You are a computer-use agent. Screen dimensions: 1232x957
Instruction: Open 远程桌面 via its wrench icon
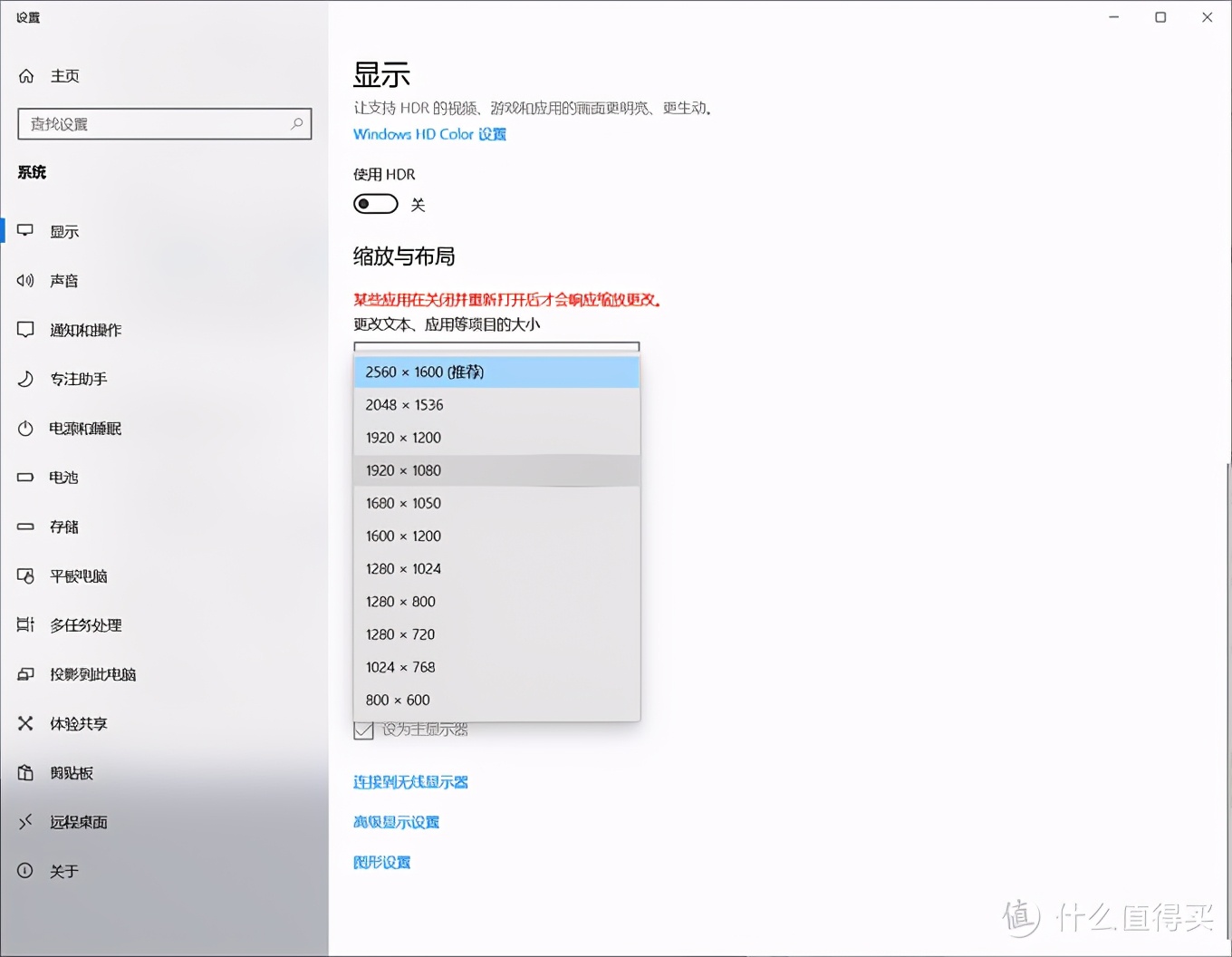click(25, 821)
